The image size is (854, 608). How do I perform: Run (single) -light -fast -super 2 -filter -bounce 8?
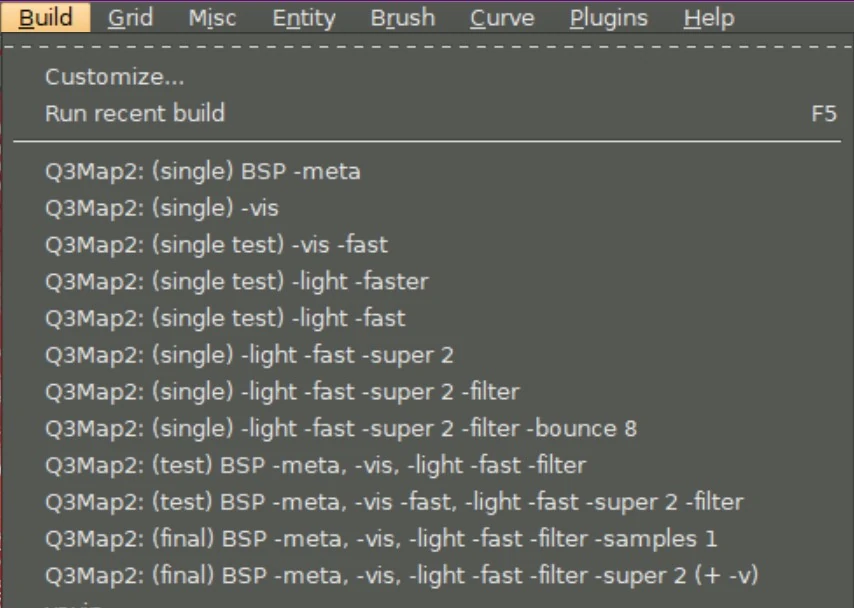[x=341, y=428]
